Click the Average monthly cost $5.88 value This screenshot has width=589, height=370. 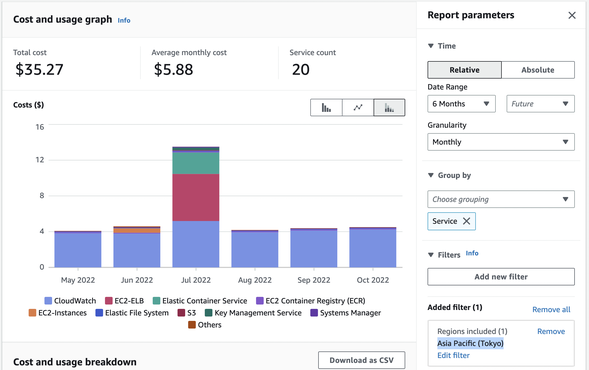tap(173, 70)
